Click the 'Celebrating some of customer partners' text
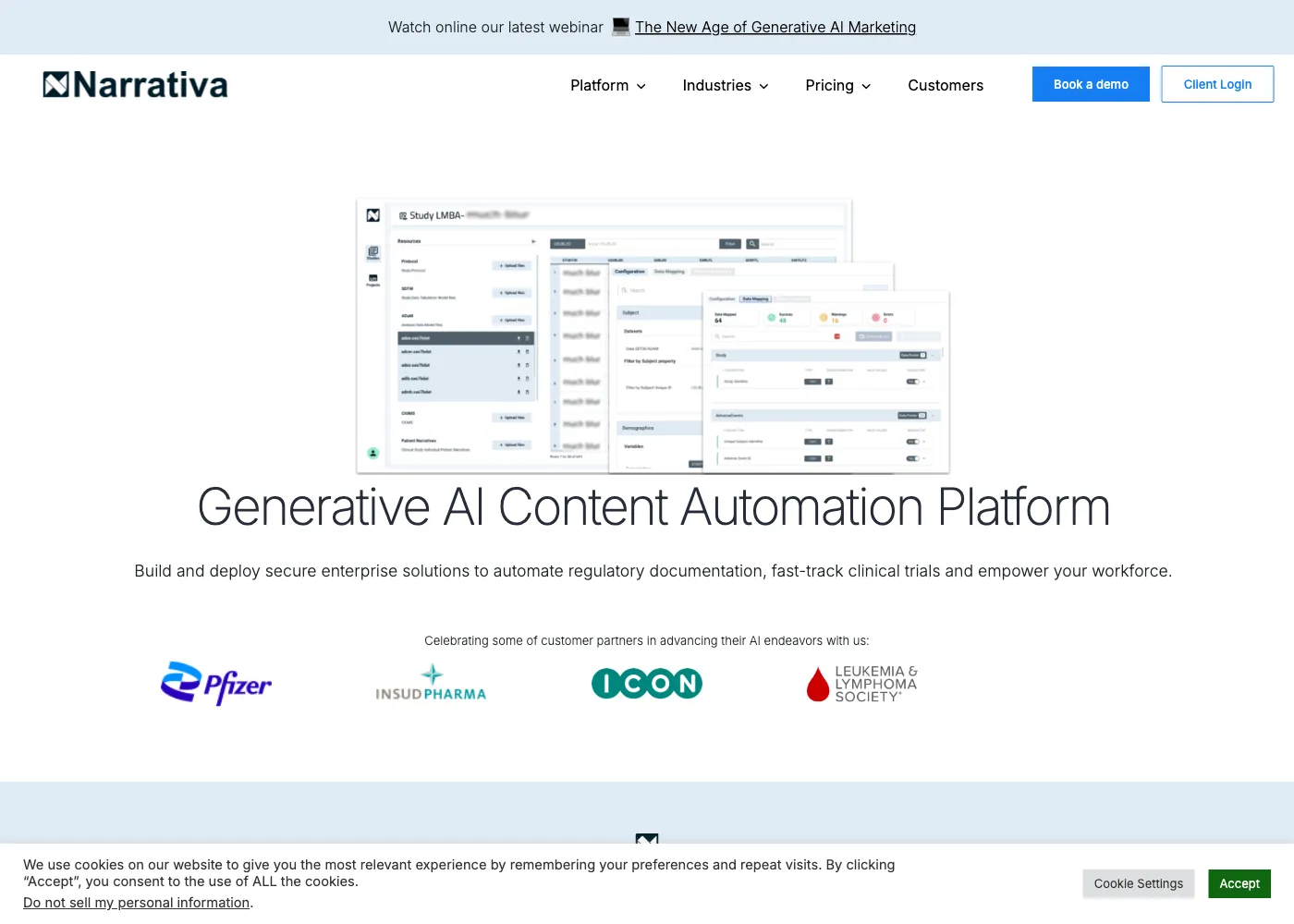 click(x=647, y=640)
